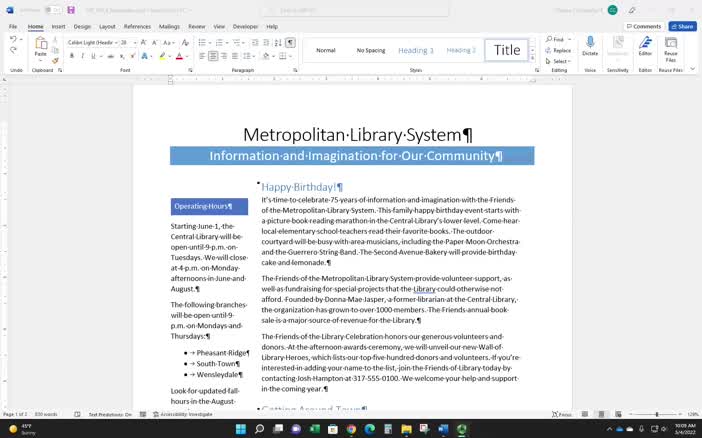Apply the Title style from gallery
This screenshot has width=702, height=438.
[507, 50]
